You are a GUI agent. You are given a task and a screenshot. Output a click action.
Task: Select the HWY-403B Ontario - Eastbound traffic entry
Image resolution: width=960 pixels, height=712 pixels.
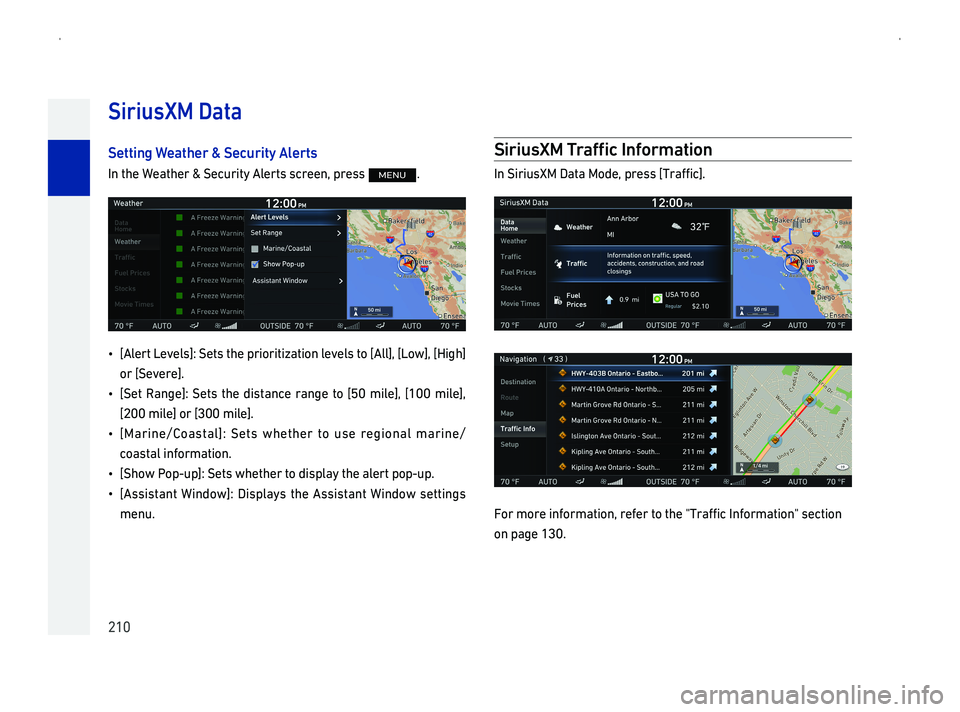(x=637, y=373)
